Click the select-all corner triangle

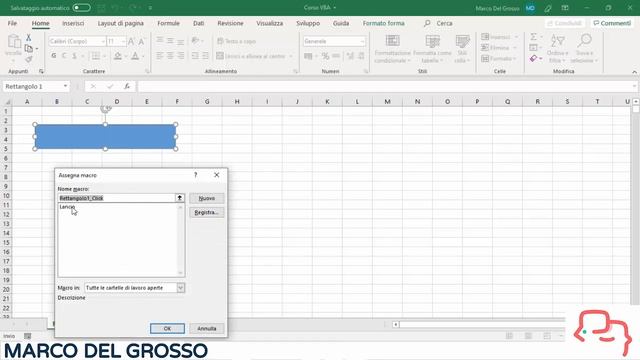(x=7, y=102)
